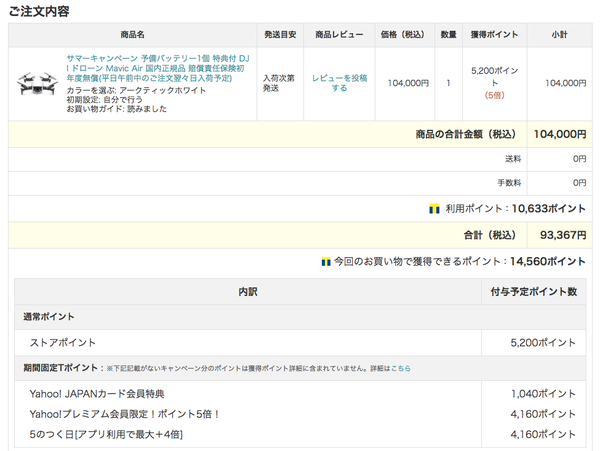Click the Mavic Air drone thumbnail
This screenshot has width=600, height=451.
[37, 83]
